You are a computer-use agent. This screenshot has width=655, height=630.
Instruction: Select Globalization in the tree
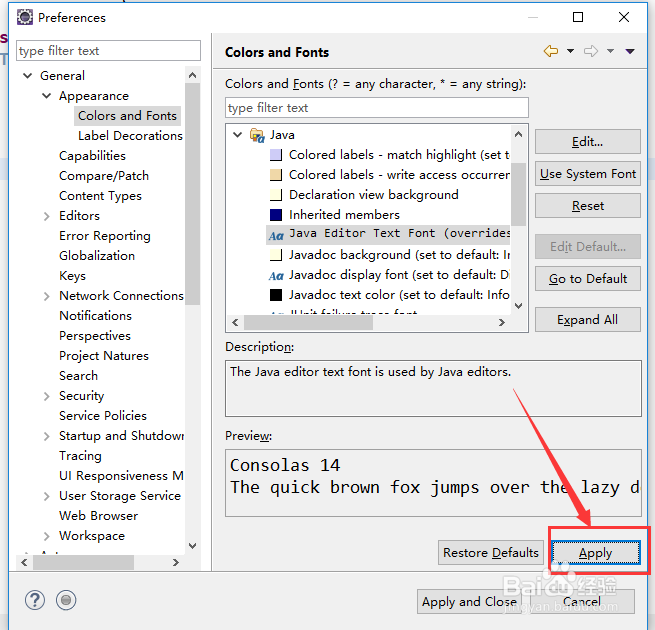[97, 256]
